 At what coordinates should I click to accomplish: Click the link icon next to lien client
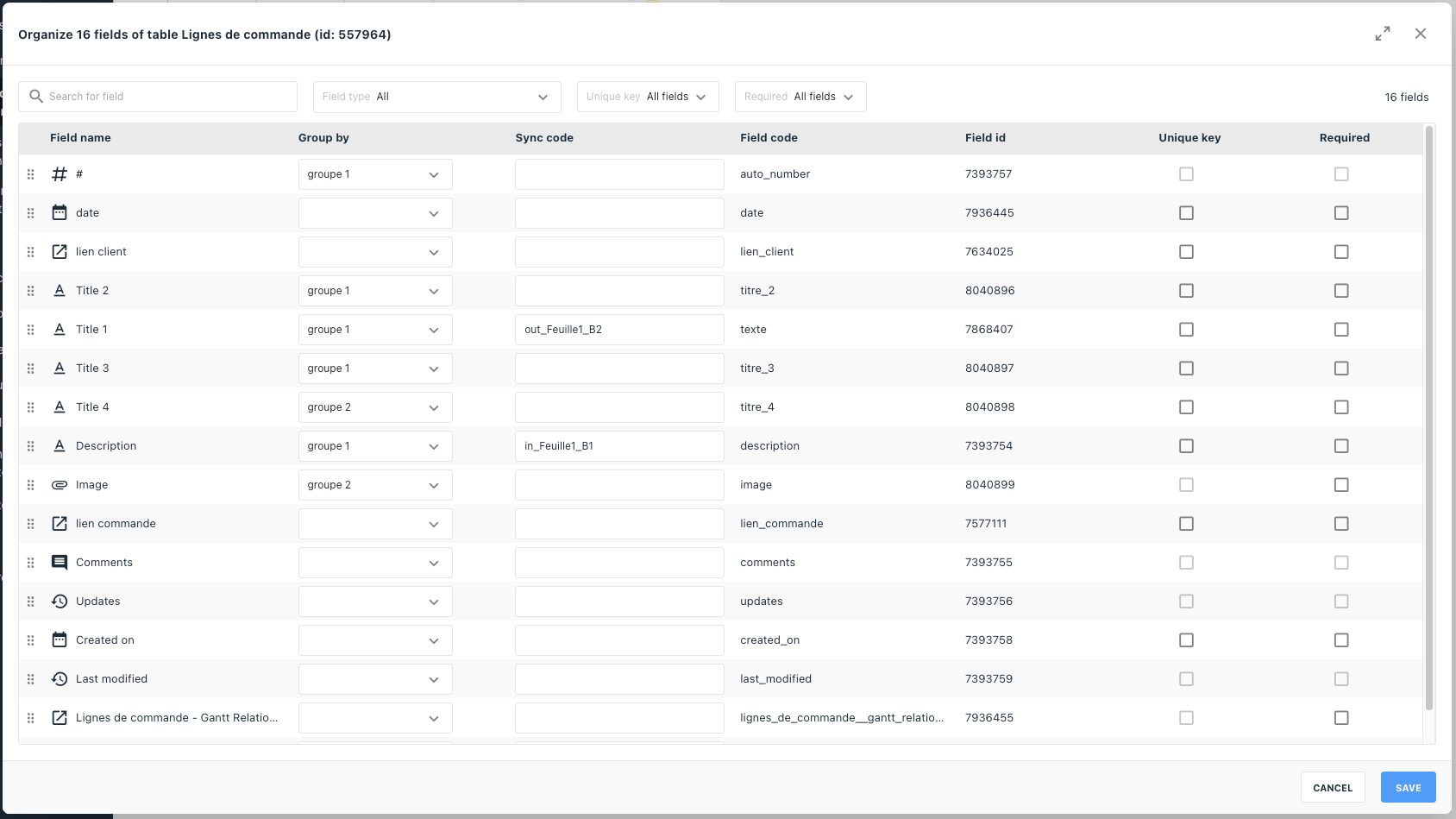tap(59, 251)
